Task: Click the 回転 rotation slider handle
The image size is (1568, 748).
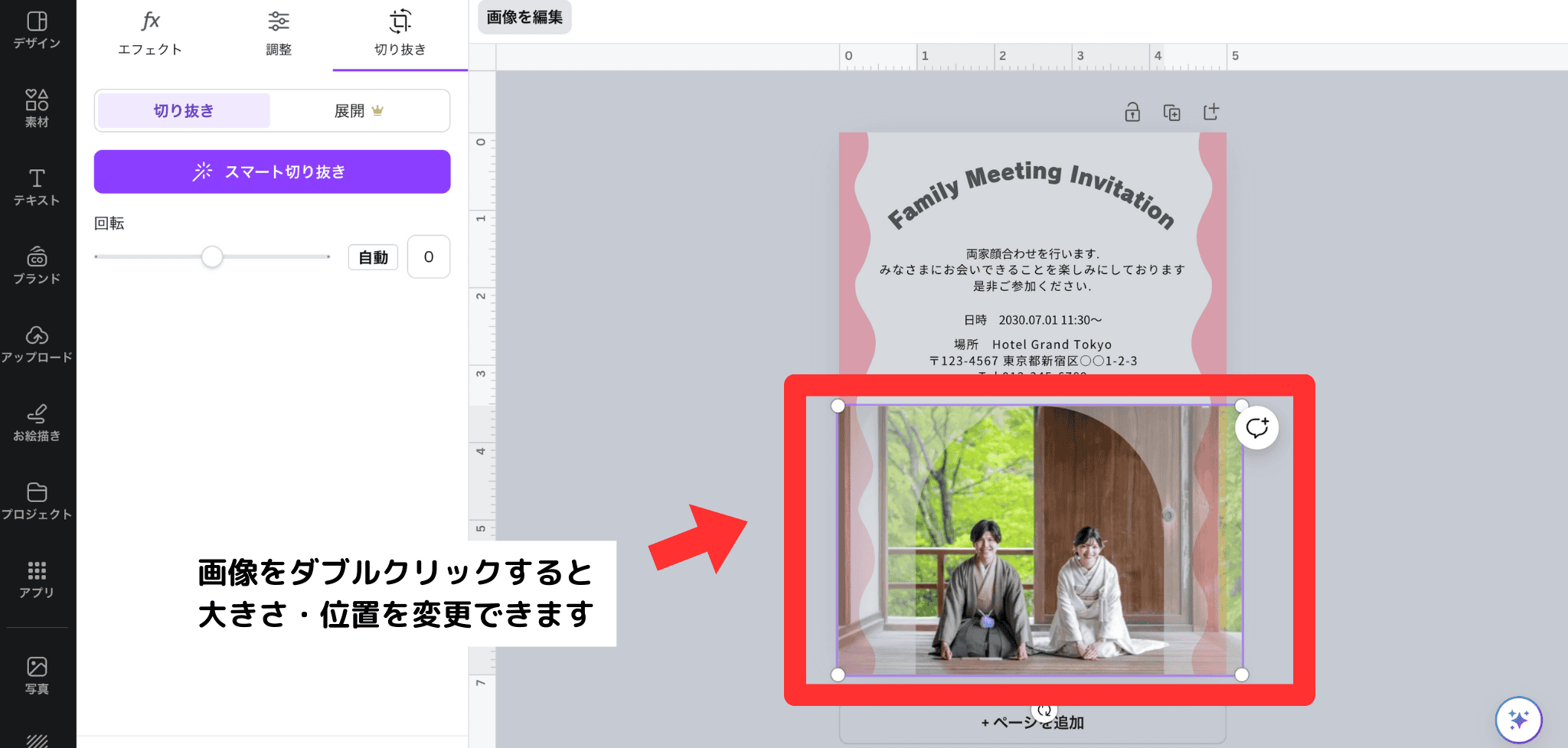Action: [x=212, y=257]
